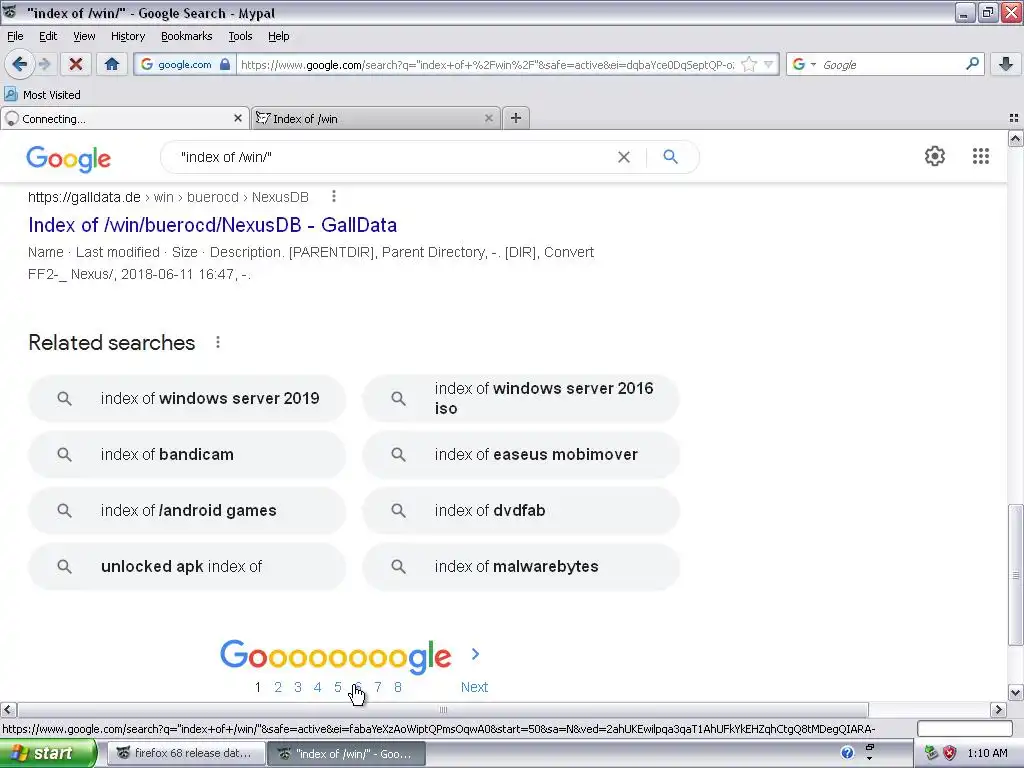The height and width of the screenshot is (768, 1024).
Task: Open URL history dropdown arrow
Action: 769,64
